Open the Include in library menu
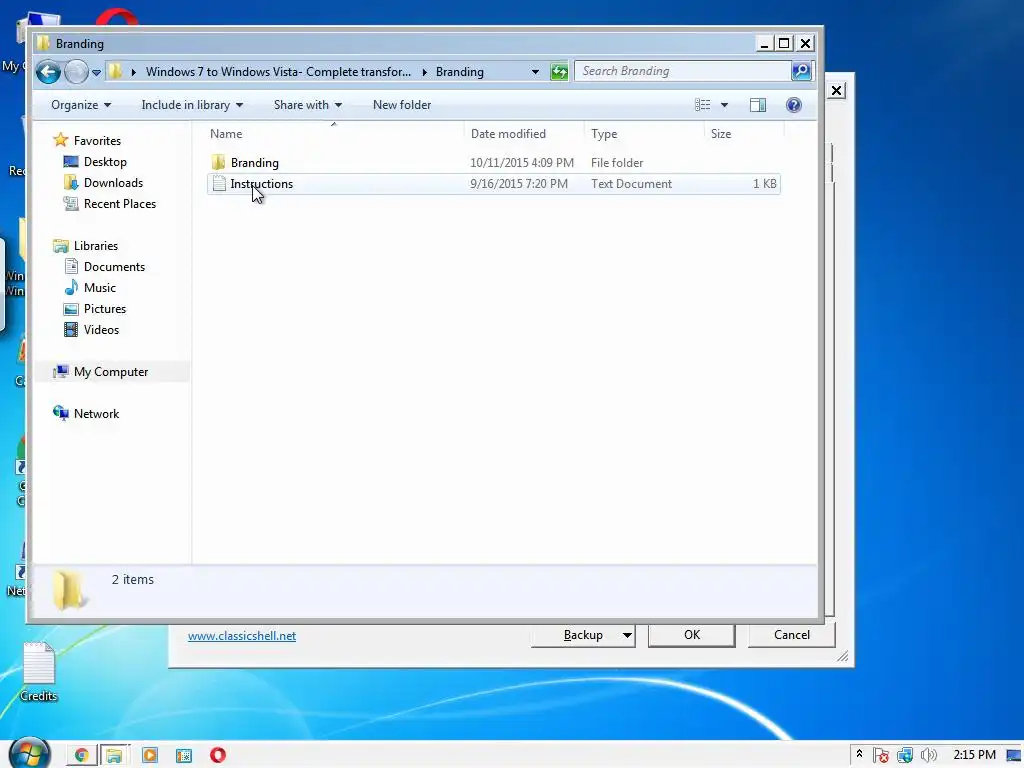The height and width of the screenshot is (768, 1024). coord(192,105)
